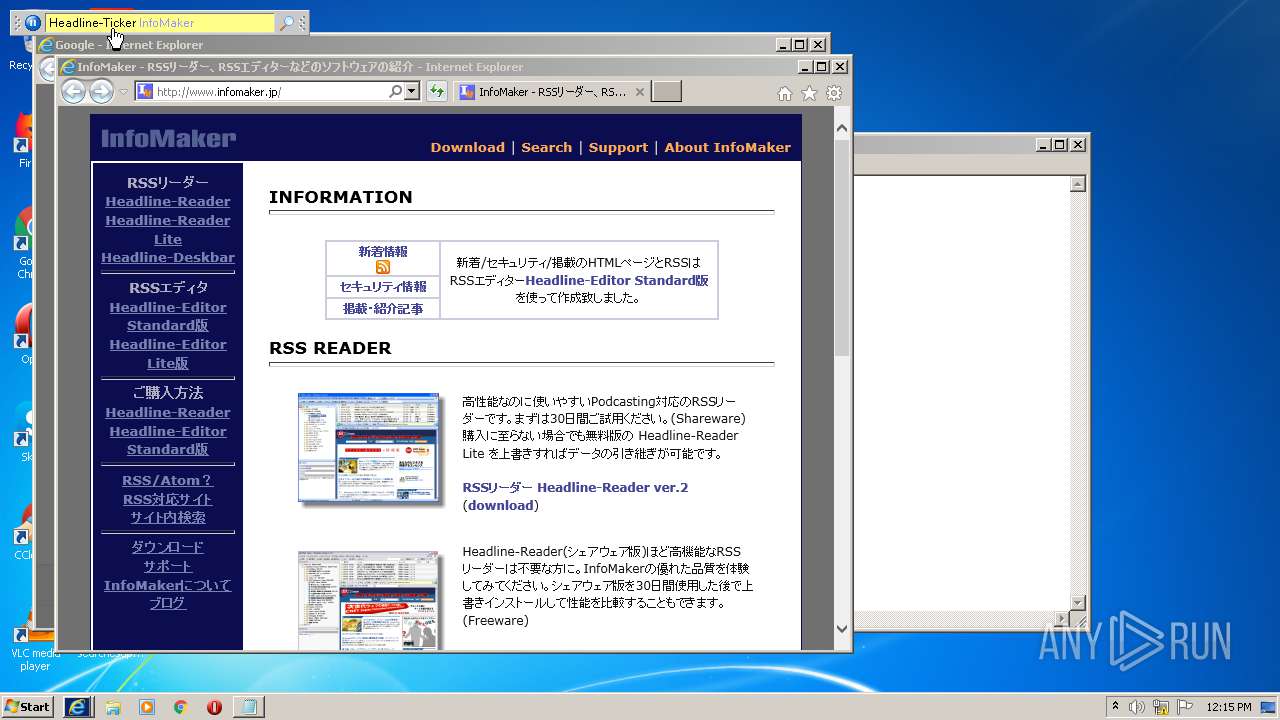Click scrollbar down arrow in the right background window
The width and height of the screenshot is (1280, 720).
[x=1078, y=602]
